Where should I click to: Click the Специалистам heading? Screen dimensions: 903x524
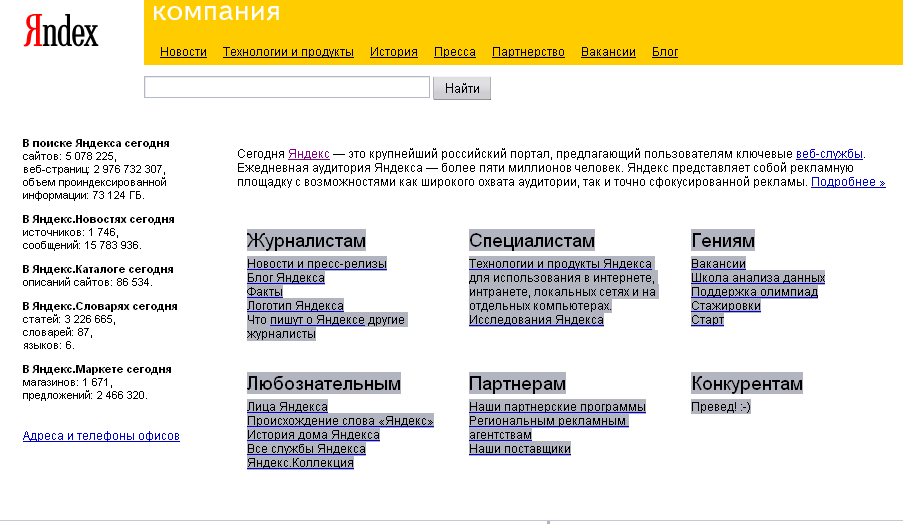(532, 241)
